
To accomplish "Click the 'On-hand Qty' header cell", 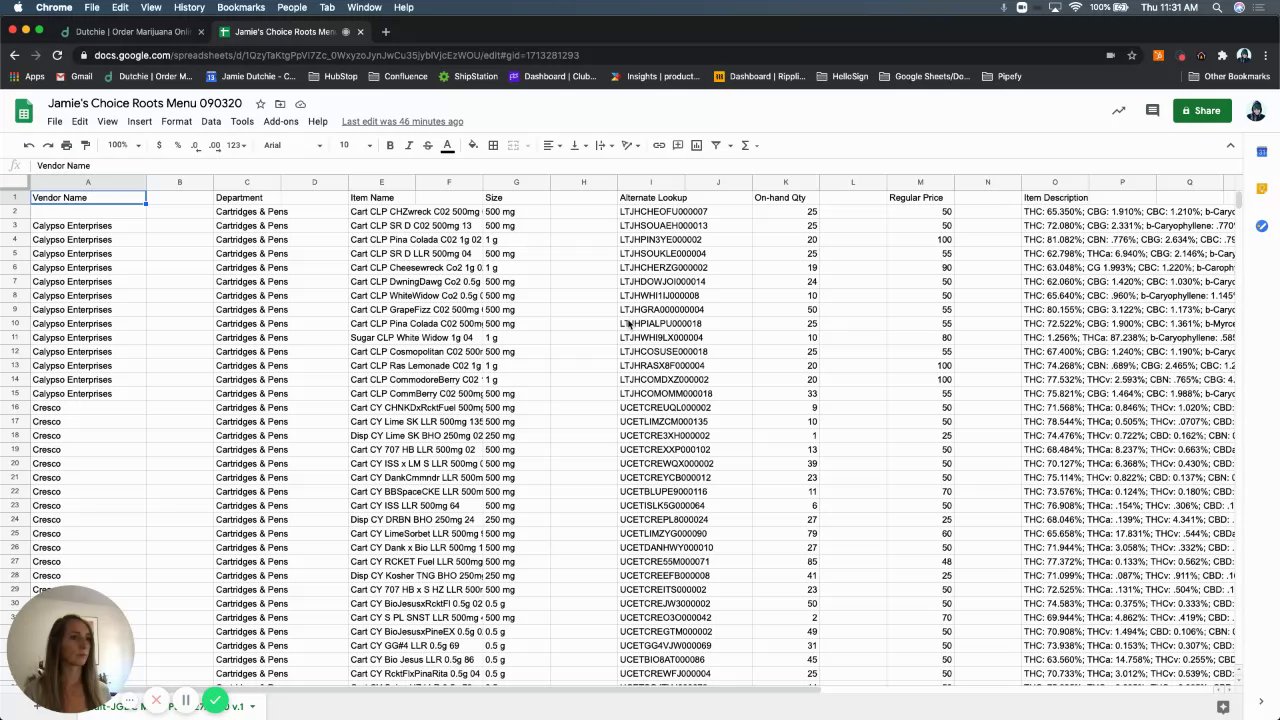I will click(785, 198).
